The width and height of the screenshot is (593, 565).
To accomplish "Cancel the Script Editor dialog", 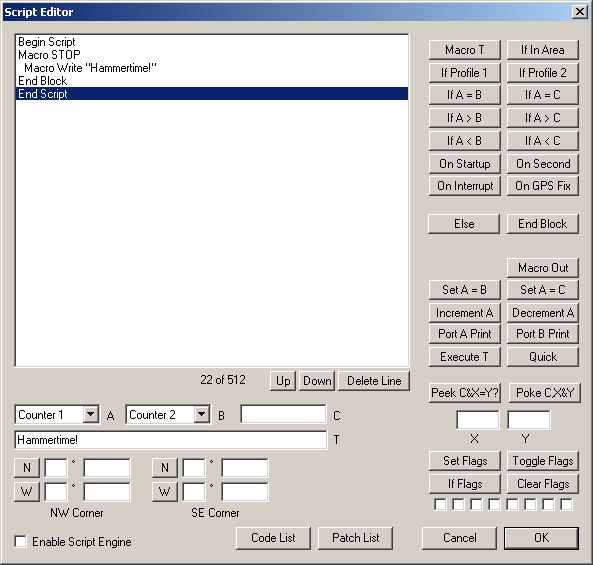I will [459, 538].
